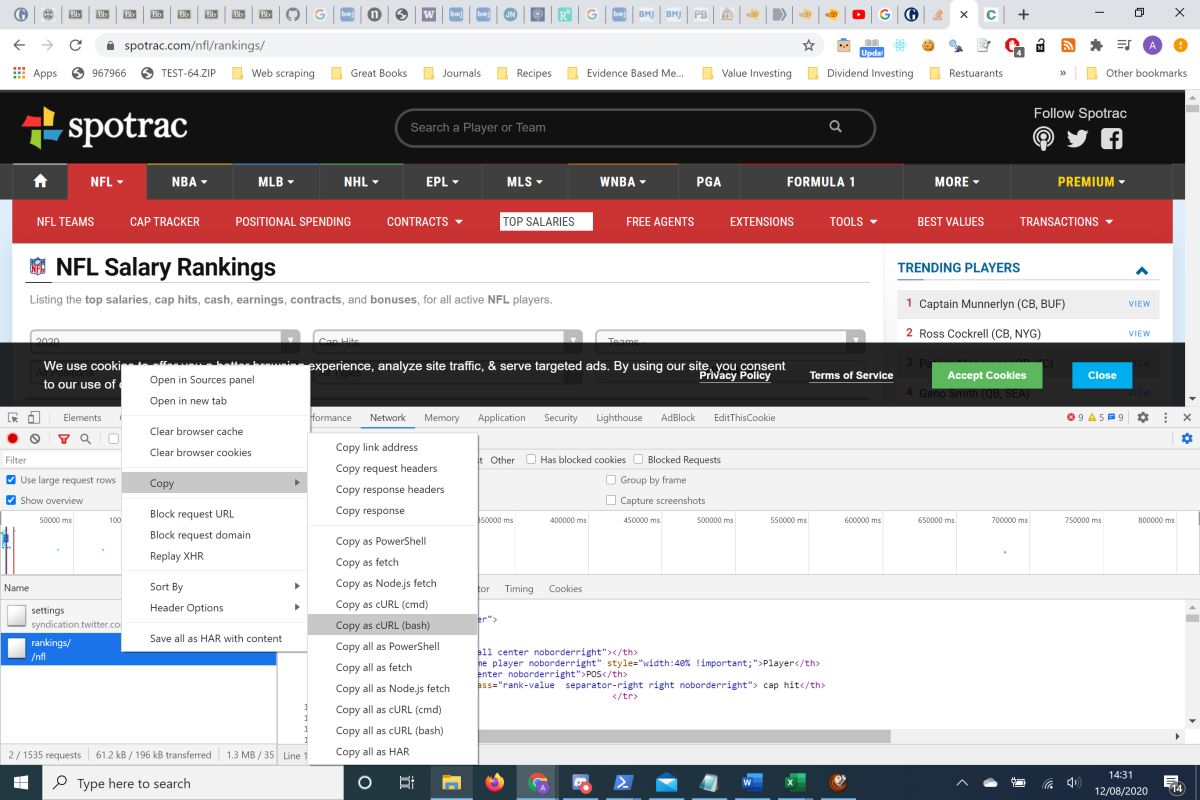The height and width of the screenshot is (800, 1200).
Task: Click the React Developer Tools extension icon
Action: coord(900,45)
